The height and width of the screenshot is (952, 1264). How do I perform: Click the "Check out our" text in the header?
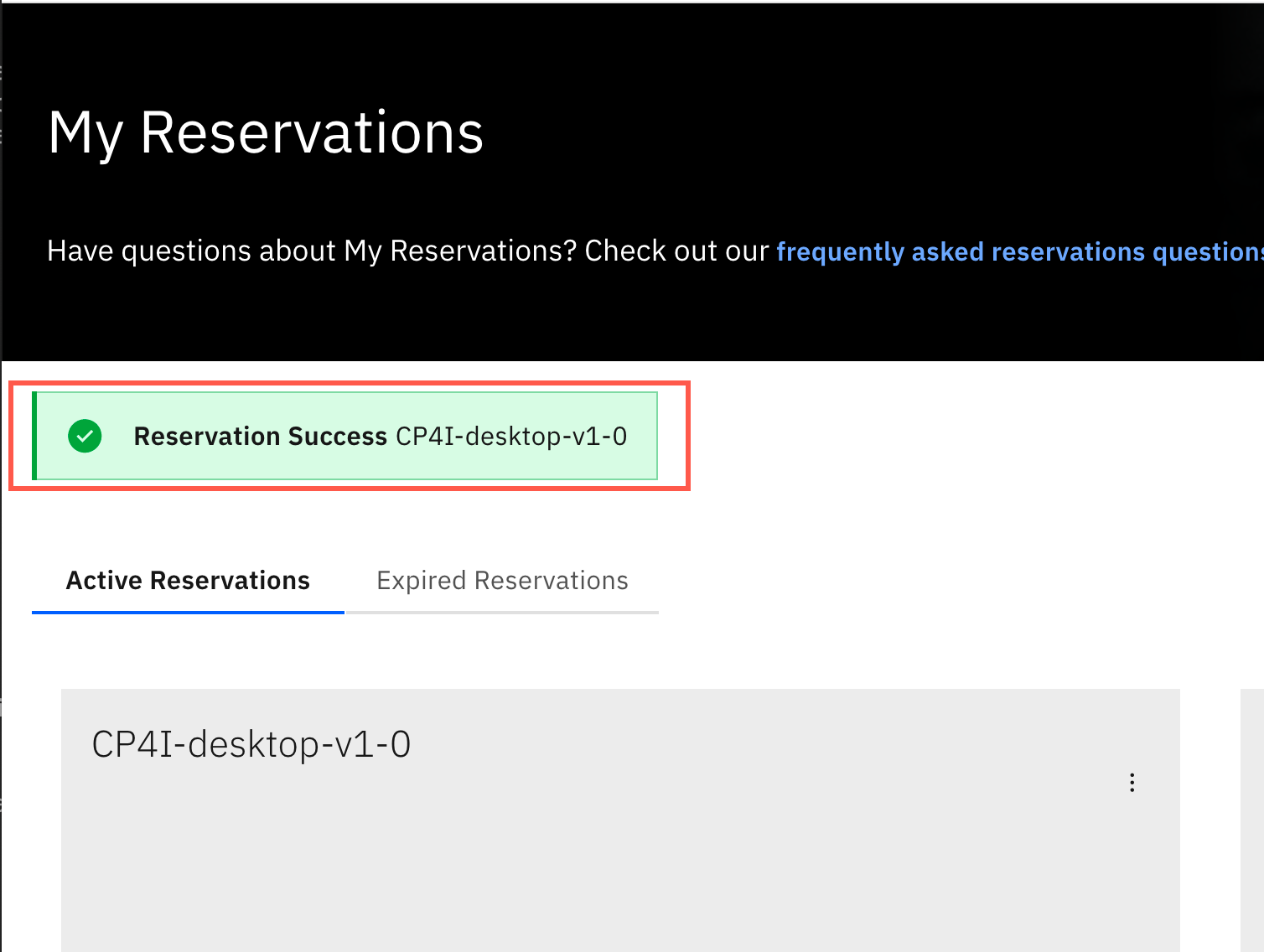pos(676,251)
